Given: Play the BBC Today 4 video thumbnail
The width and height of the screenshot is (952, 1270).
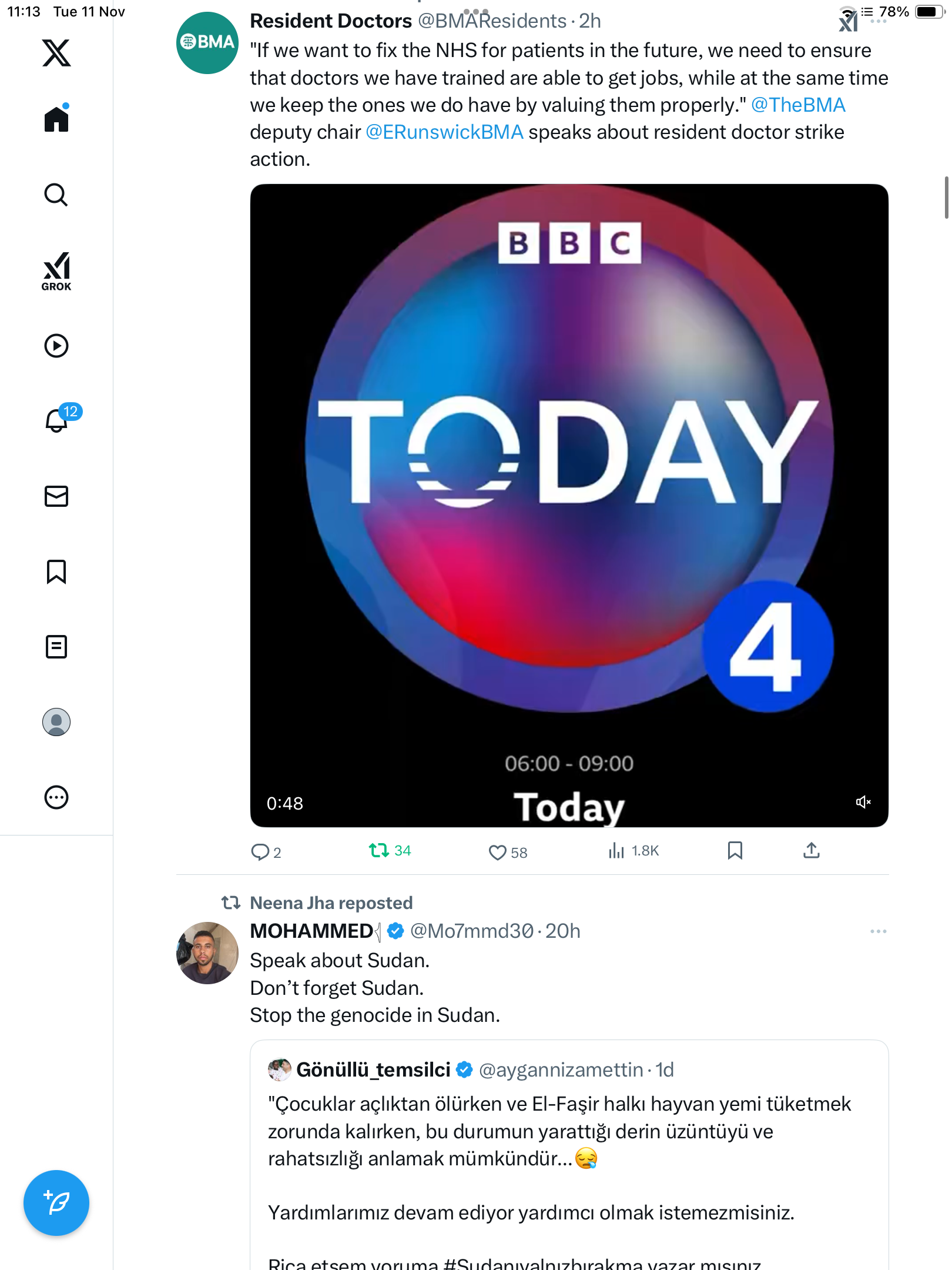Looking at the screenshot, I should pos(569,506).
